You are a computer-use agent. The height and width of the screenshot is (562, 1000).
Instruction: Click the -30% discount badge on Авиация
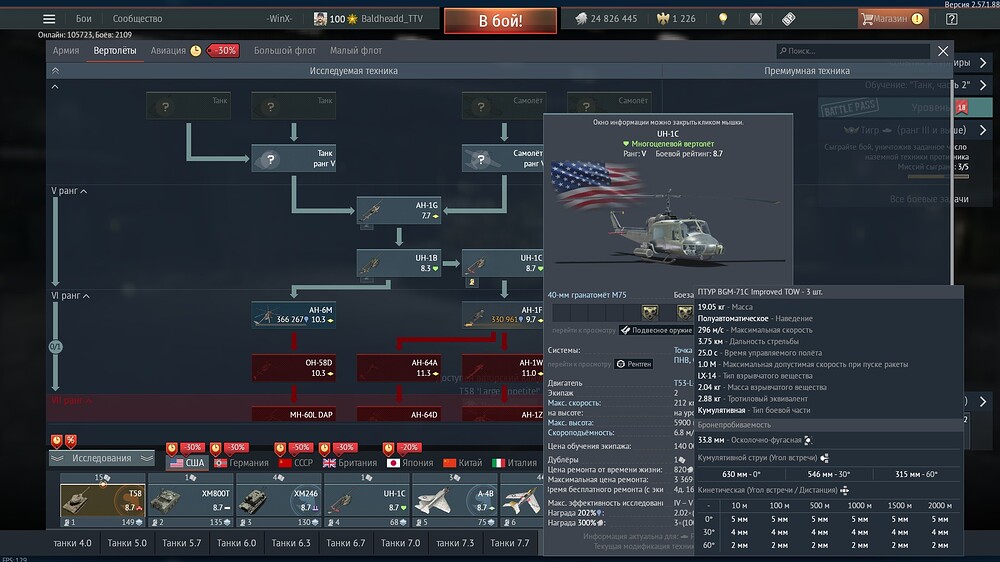click(x=223, y=50)
